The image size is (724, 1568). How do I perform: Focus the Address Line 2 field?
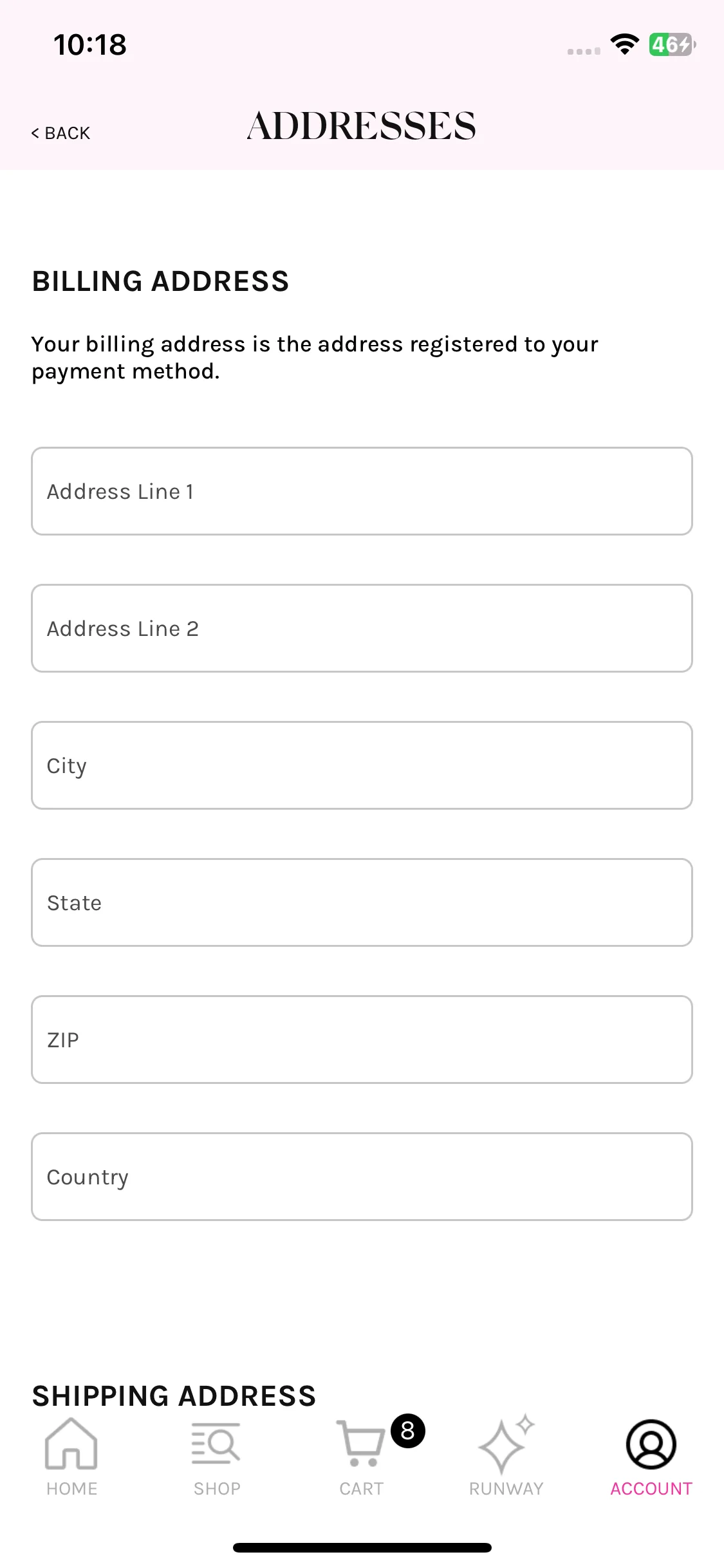click(x=362, y=628)
